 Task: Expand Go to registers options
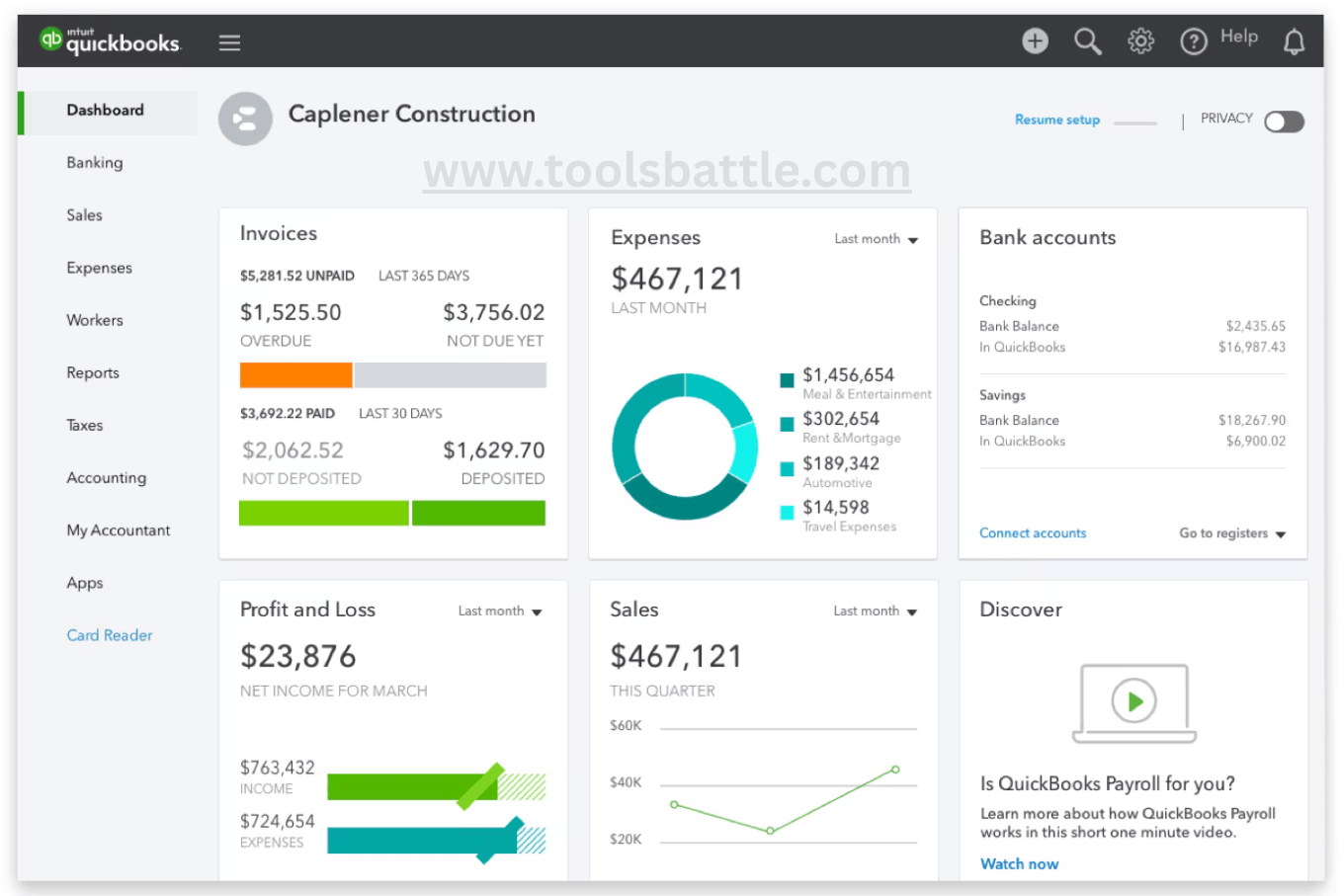(1232, 532)
